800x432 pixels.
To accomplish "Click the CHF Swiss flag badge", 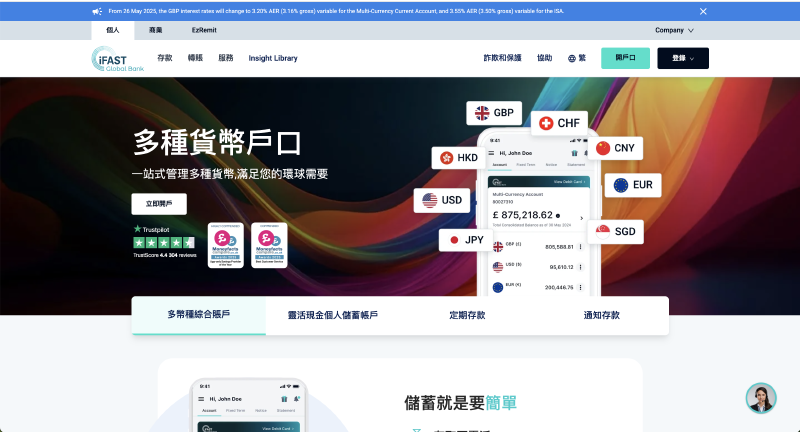I will (559, 123).
